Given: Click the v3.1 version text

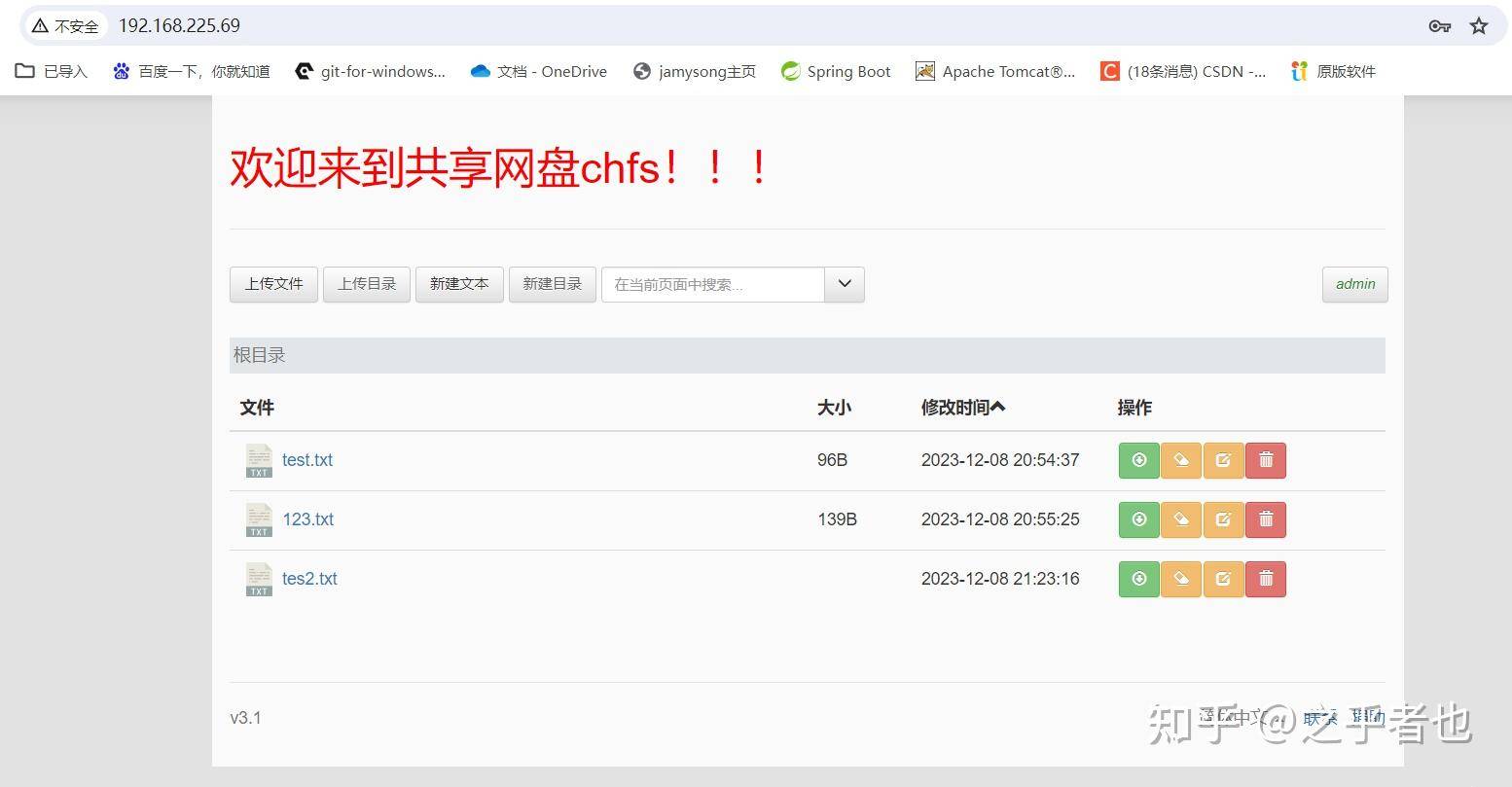Looking at the screenshot, I should [x=245, y=718].
